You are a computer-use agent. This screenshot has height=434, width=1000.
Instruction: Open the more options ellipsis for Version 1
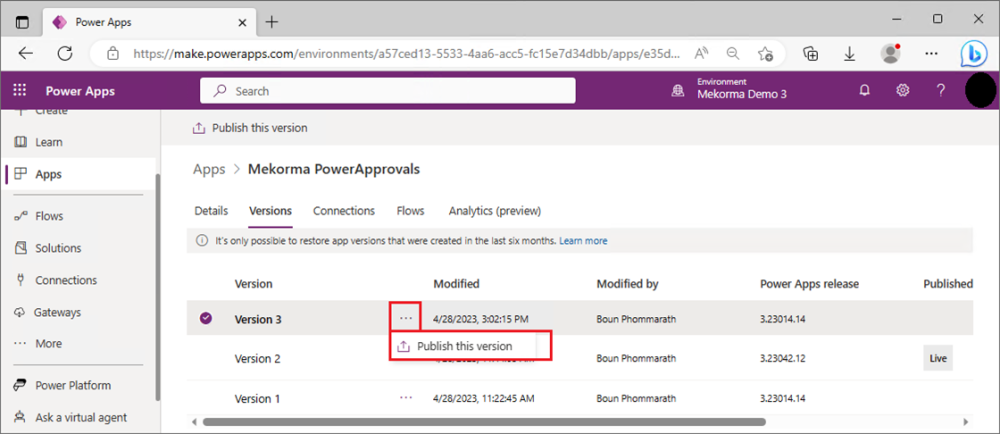[x=405, y=398]
